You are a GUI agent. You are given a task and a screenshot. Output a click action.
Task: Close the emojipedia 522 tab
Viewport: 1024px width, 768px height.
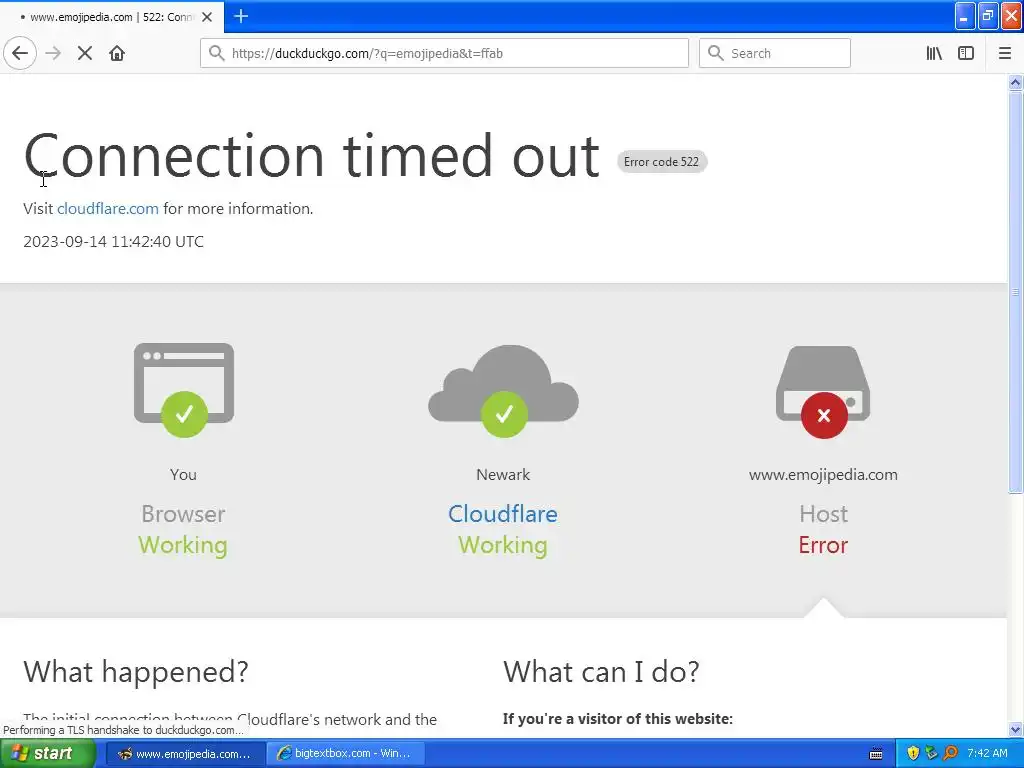coord(207,17)
